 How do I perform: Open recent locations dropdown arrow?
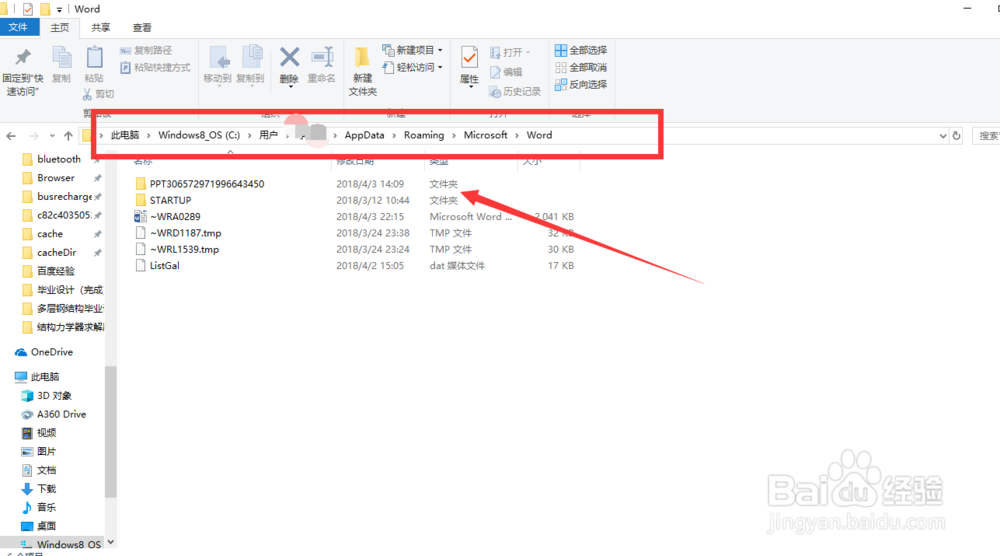[x=52, y=136]
